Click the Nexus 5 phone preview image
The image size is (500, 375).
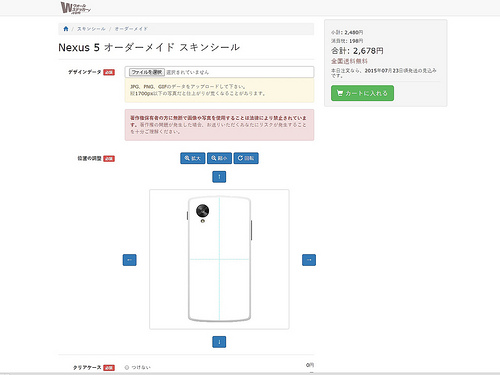tap(219, 259)
